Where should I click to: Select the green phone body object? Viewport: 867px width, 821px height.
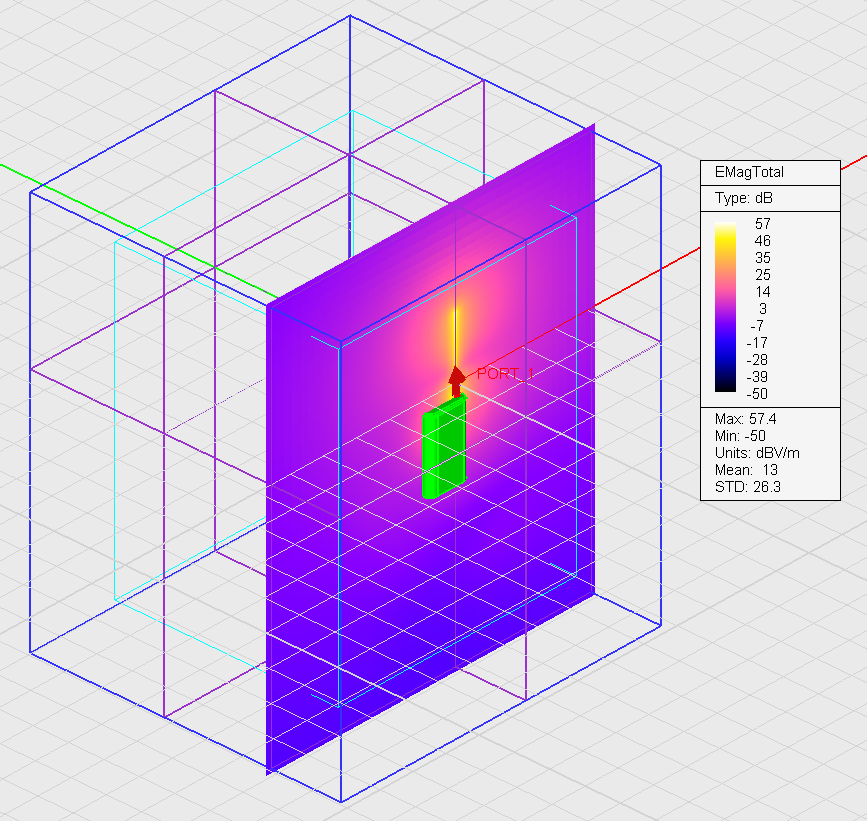[444, 448]
